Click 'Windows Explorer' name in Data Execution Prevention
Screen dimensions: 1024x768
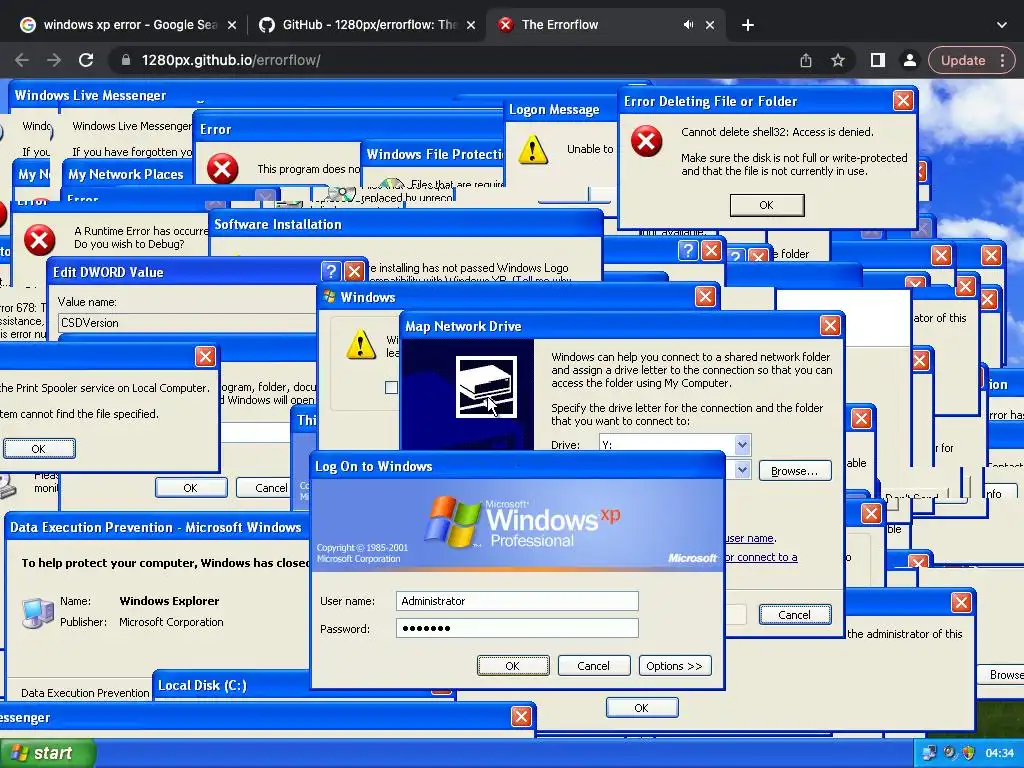click(x=169, y=601)
